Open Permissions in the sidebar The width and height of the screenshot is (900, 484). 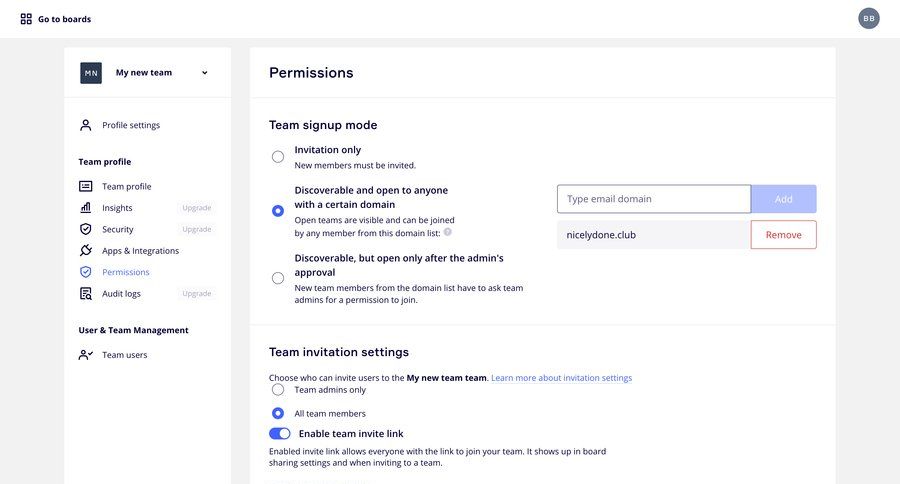click(126, 272)
